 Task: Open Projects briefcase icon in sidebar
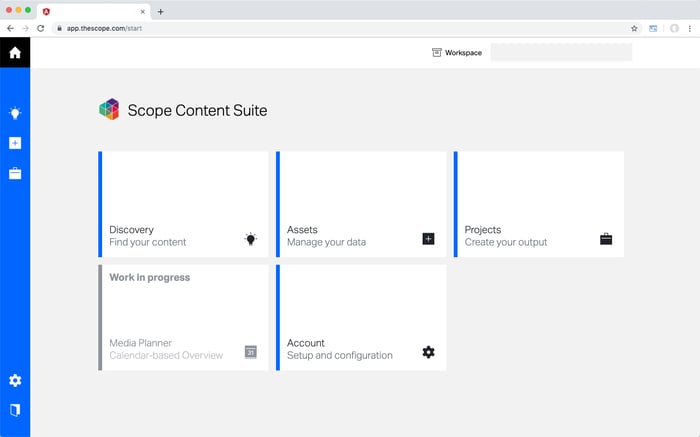(15, 173)
